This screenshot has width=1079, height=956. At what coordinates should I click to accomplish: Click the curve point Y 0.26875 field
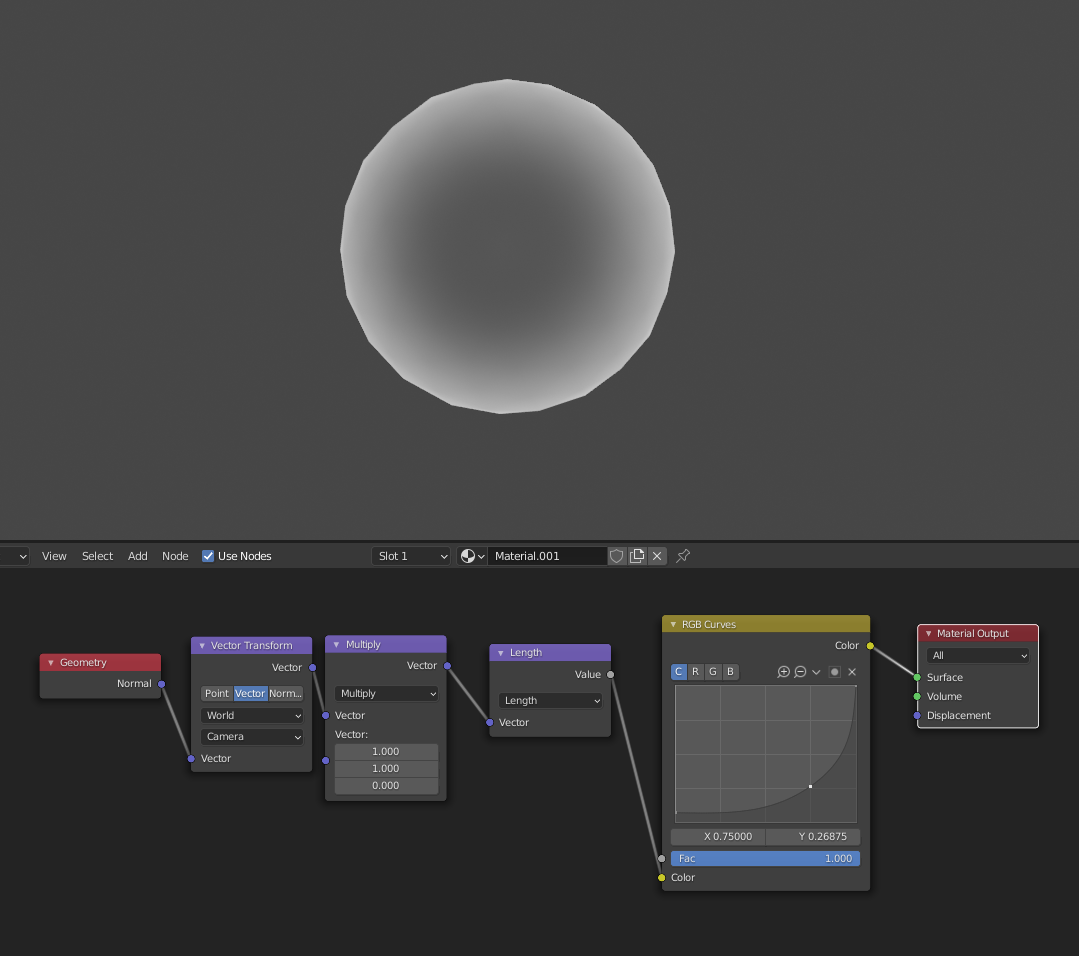(x=813, y=837)
